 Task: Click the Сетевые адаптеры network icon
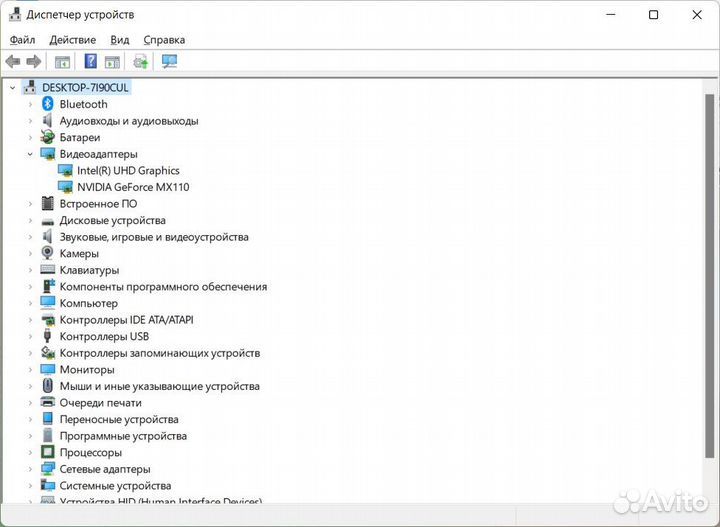(x=47, y=469)
